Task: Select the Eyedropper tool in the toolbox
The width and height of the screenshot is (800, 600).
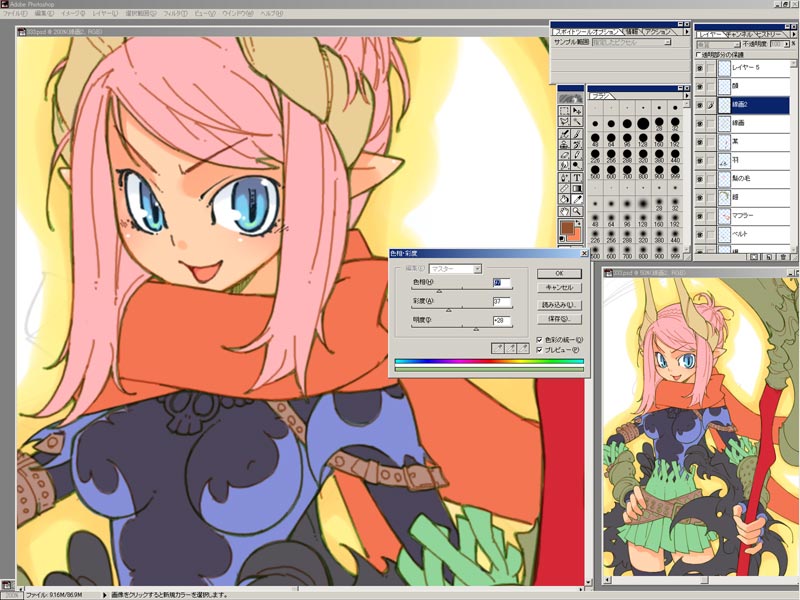Action: (577, 199)
